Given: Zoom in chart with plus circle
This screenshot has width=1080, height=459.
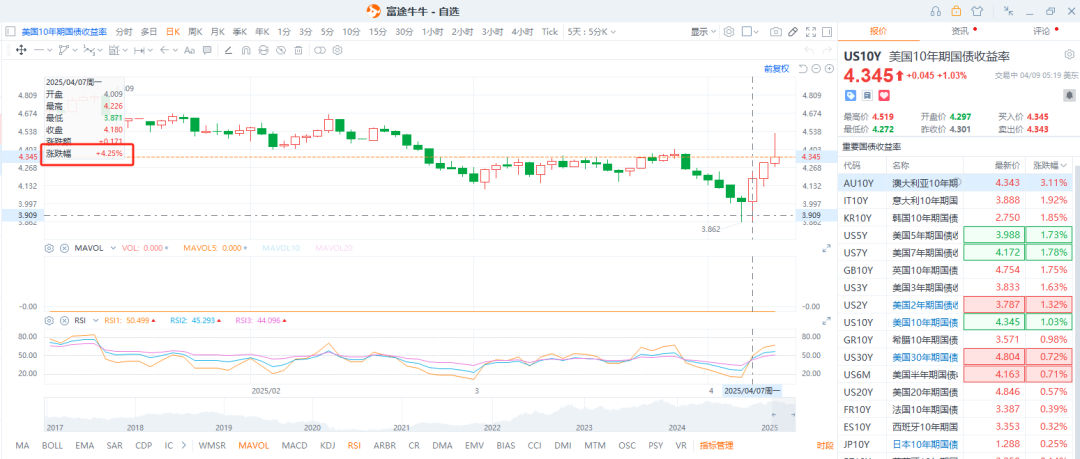Looking at the screenshot, I should [x=829, y=69].
